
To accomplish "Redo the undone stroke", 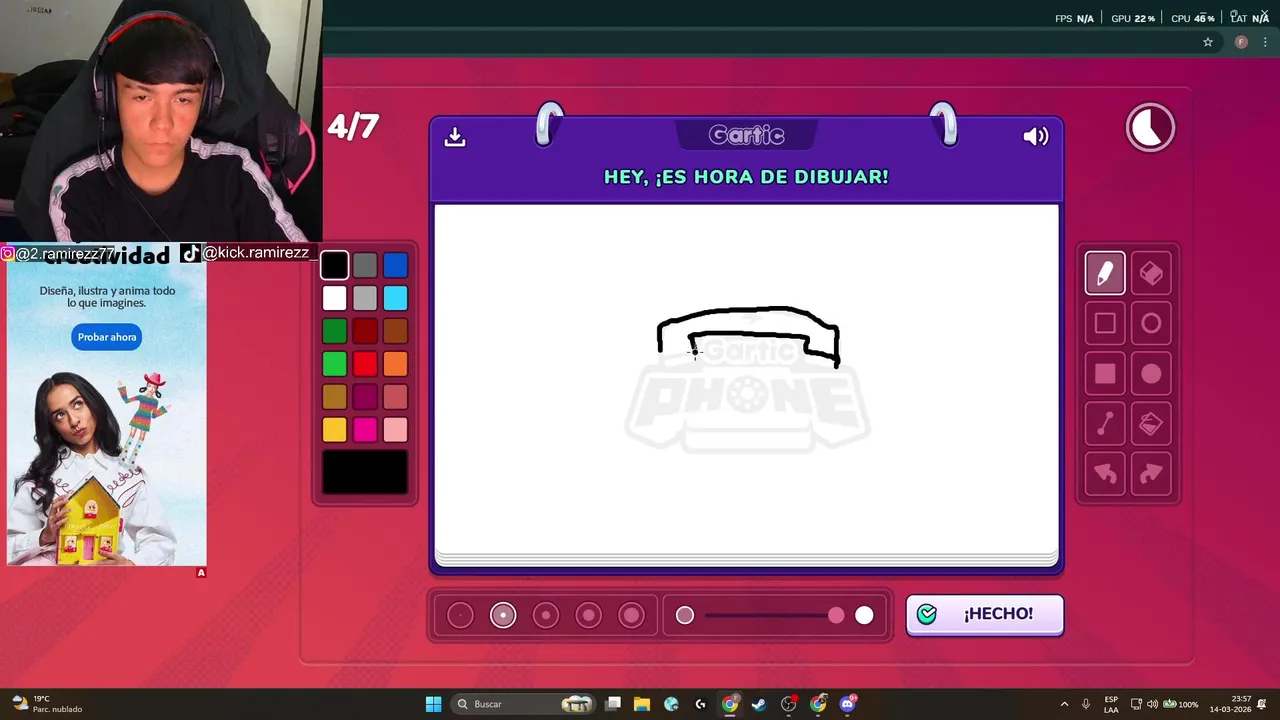I will 1151,474.
